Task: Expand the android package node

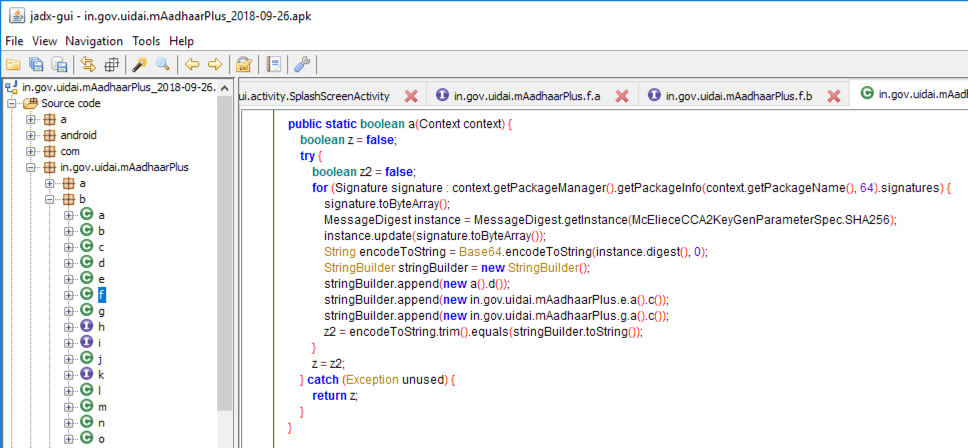Action: pyautogui.click(x=31, y=135)
